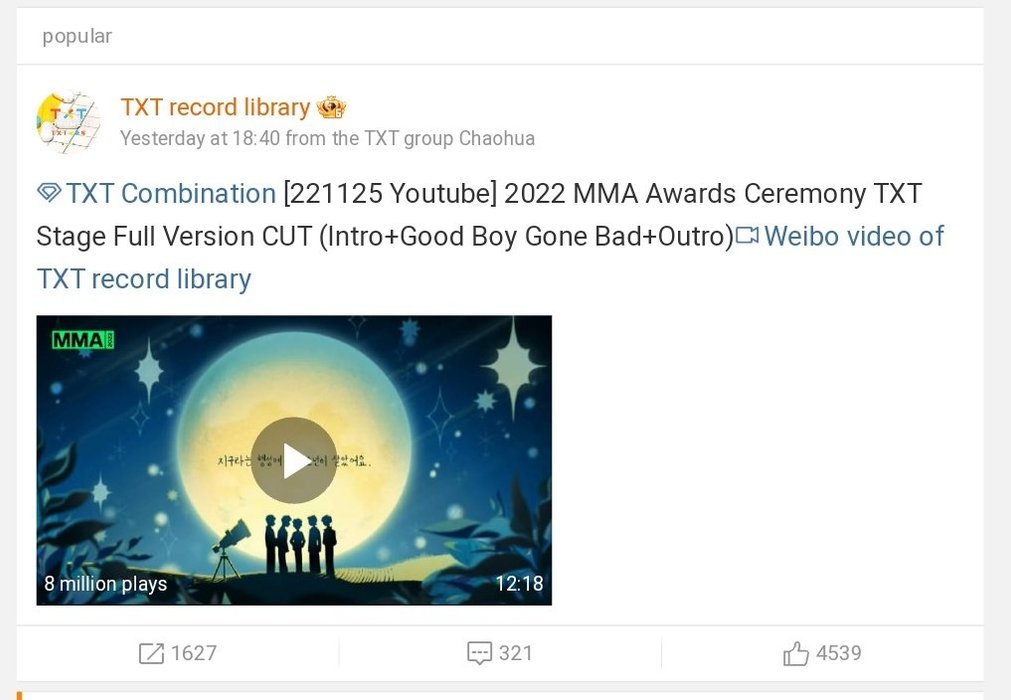The height and width of the screenshot is (700, 1011).
Task: Click the 12:18 video duration label
Action: [519, 583]
